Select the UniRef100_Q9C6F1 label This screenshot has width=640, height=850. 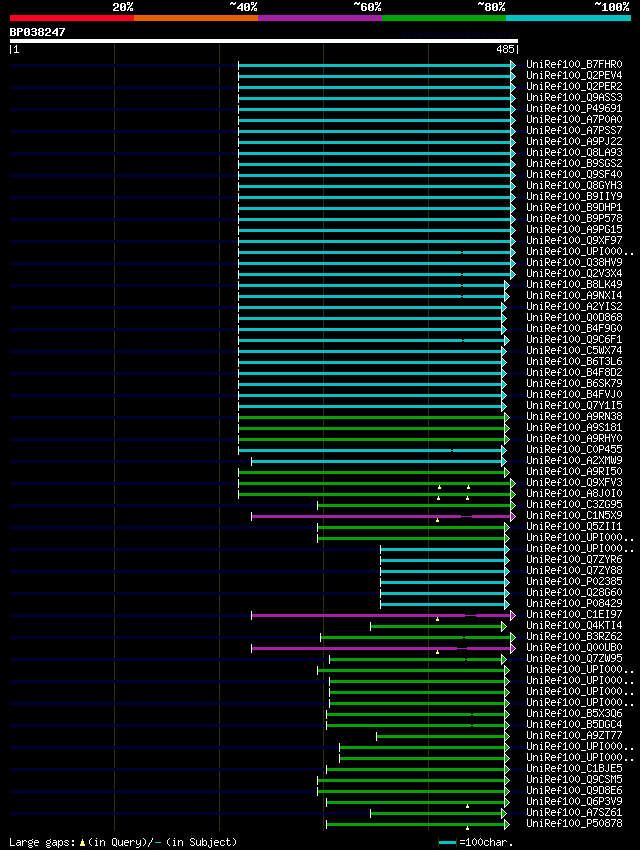[x=574, y=339]
